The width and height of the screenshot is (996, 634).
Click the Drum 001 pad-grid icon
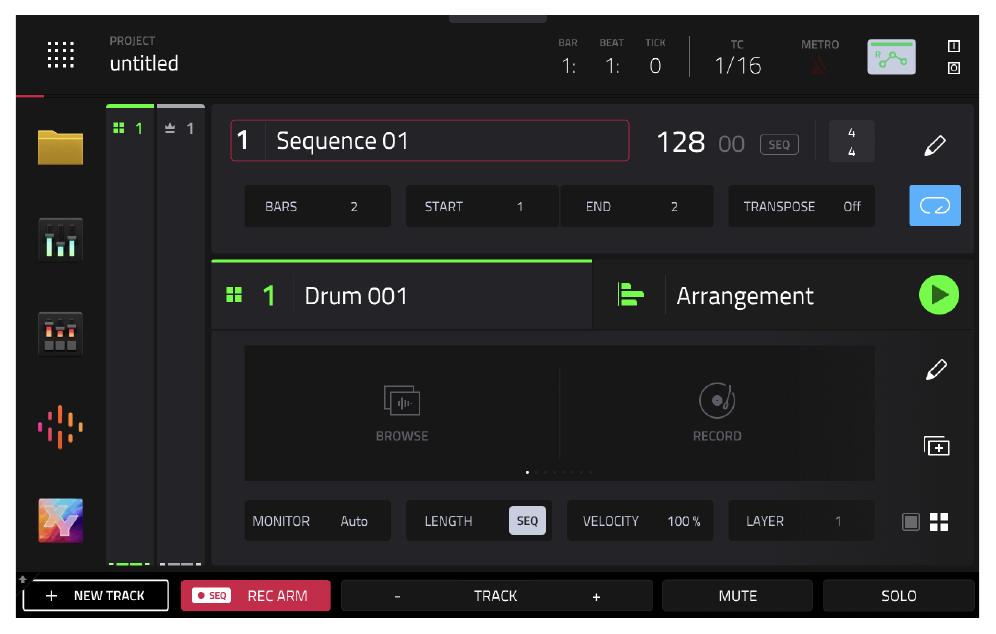click(234, 295)
